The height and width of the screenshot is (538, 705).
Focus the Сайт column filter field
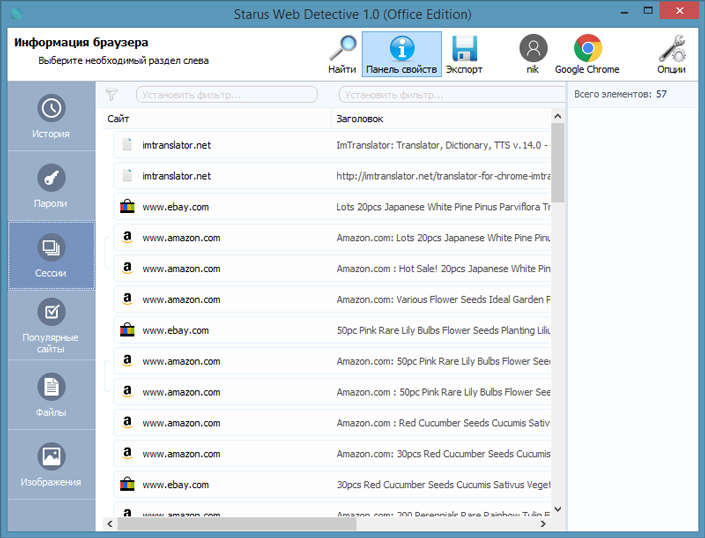coord(227,94)
